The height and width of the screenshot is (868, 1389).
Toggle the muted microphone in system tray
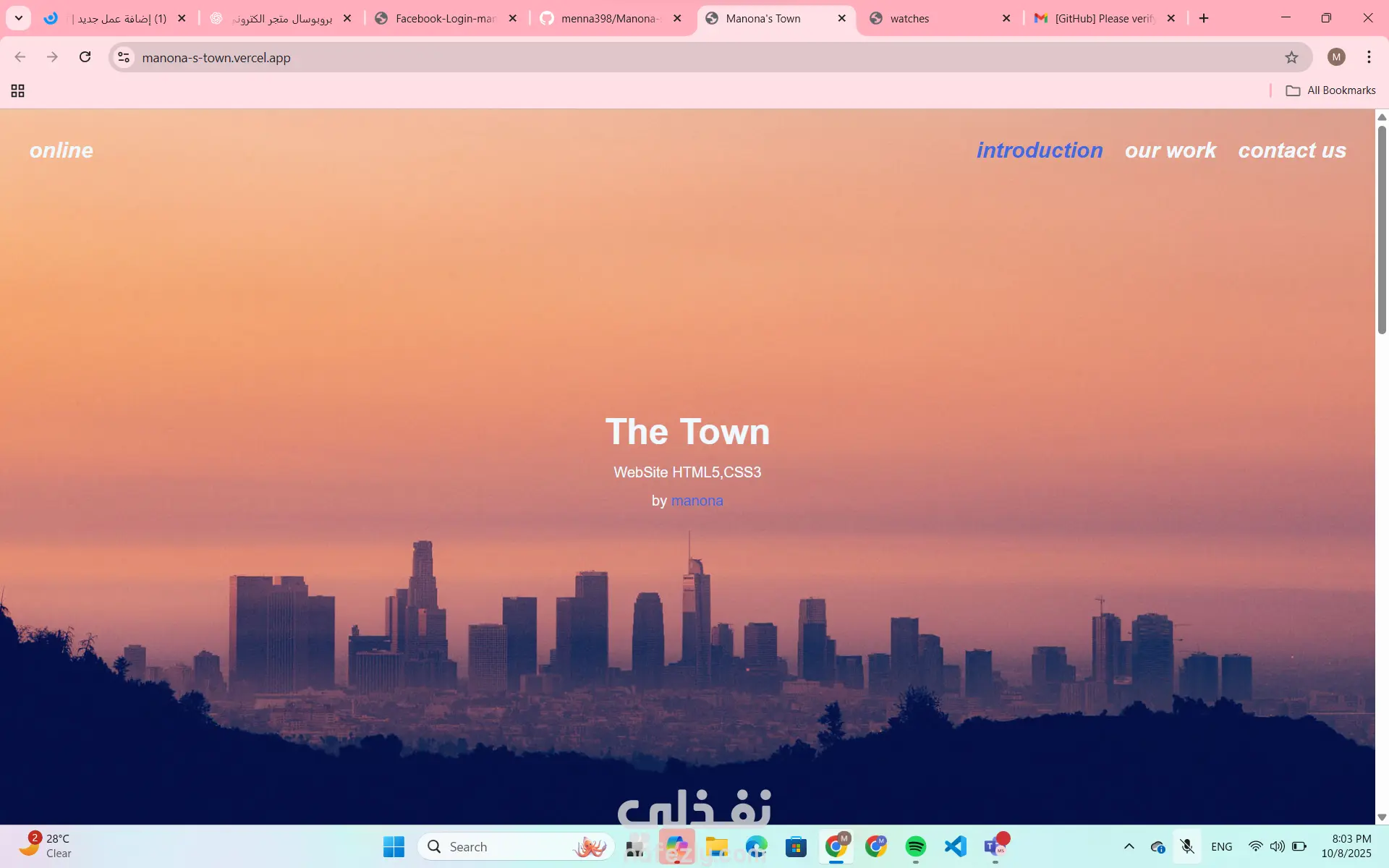pos(1186,846)
